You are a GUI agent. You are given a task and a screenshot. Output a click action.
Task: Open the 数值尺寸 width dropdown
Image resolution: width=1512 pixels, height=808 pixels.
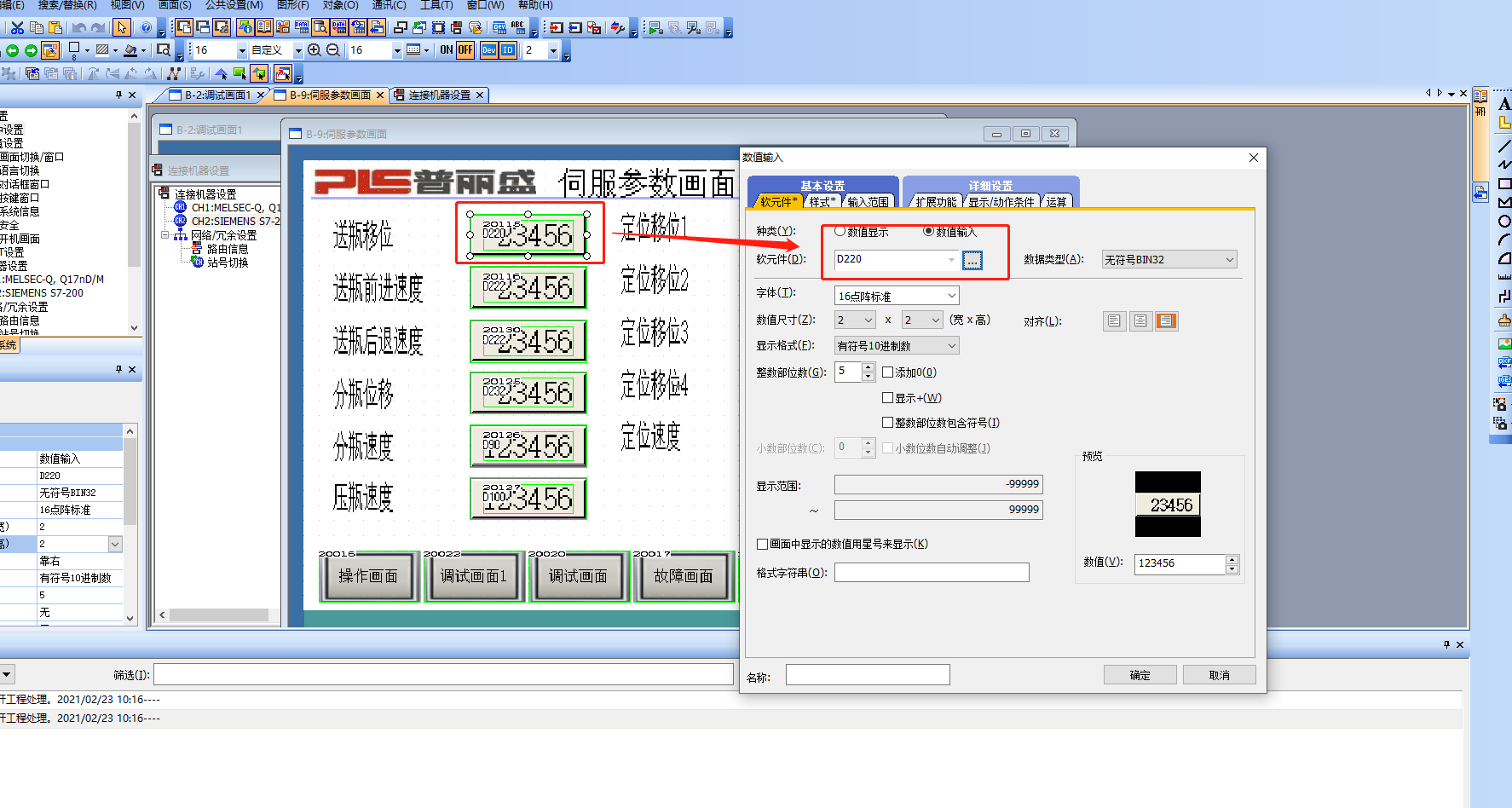click(x=855, y=320)
